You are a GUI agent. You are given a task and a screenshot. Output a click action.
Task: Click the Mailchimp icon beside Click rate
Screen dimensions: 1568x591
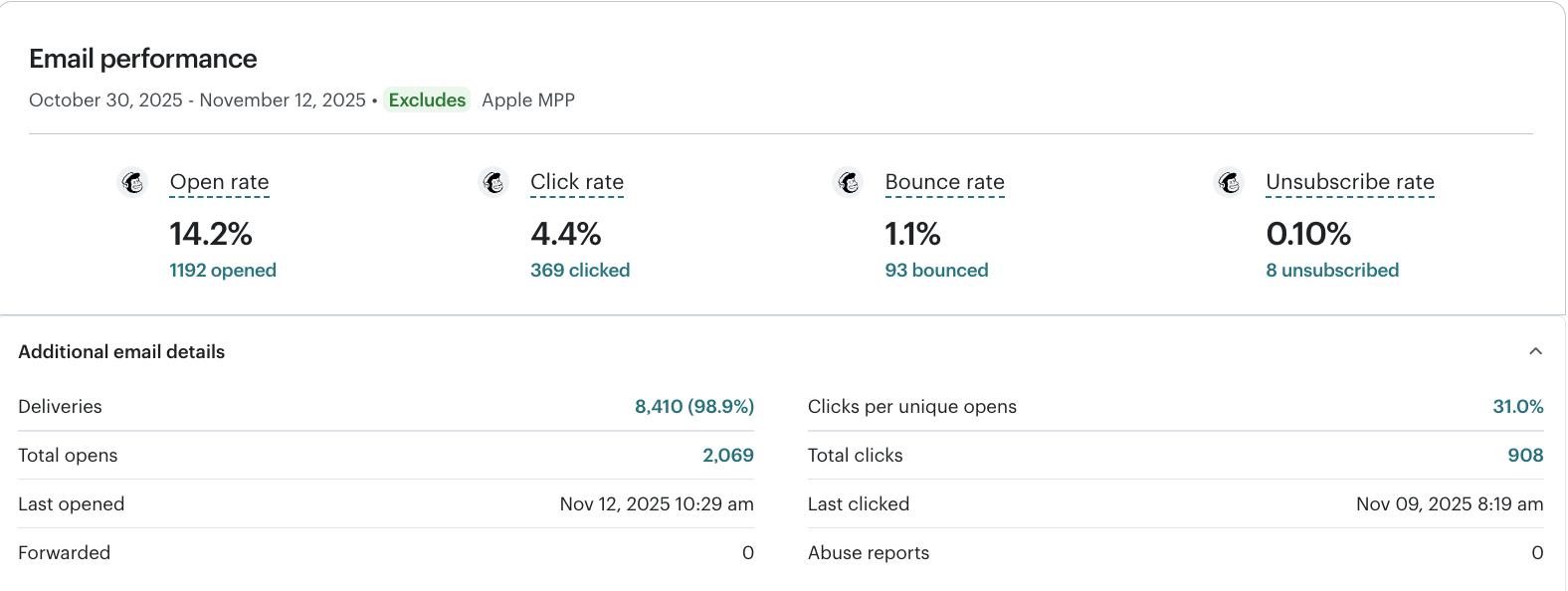[493, 182]
